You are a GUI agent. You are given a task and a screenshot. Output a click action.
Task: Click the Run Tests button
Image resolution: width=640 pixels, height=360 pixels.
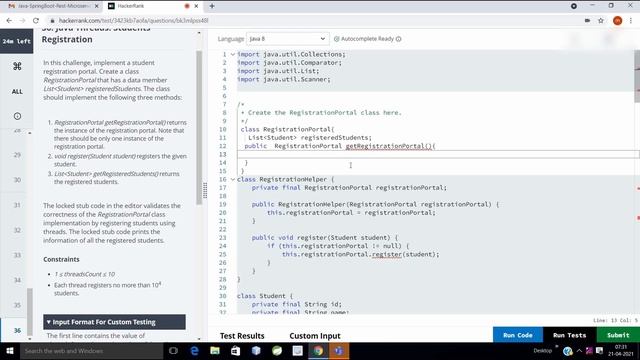pos(569,335)
